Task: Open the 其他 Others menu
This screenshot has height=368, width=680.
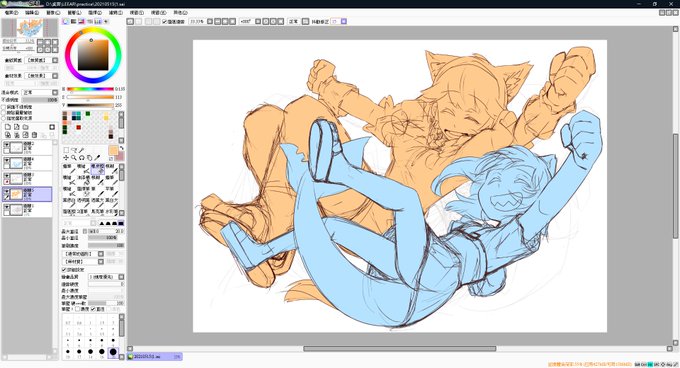Action: [180, 13]
